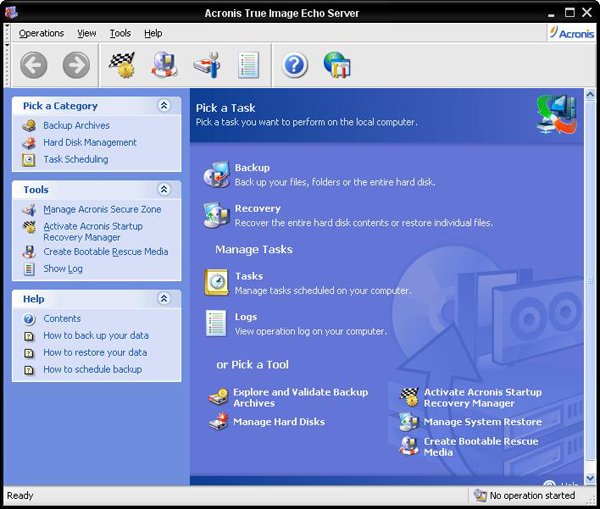Image resolution: width=600 pixels, height=509 pixels.
Task: Select sidebar Activate Acronis Startup Recovery Manager link
Action: click(x=93, y=232)
